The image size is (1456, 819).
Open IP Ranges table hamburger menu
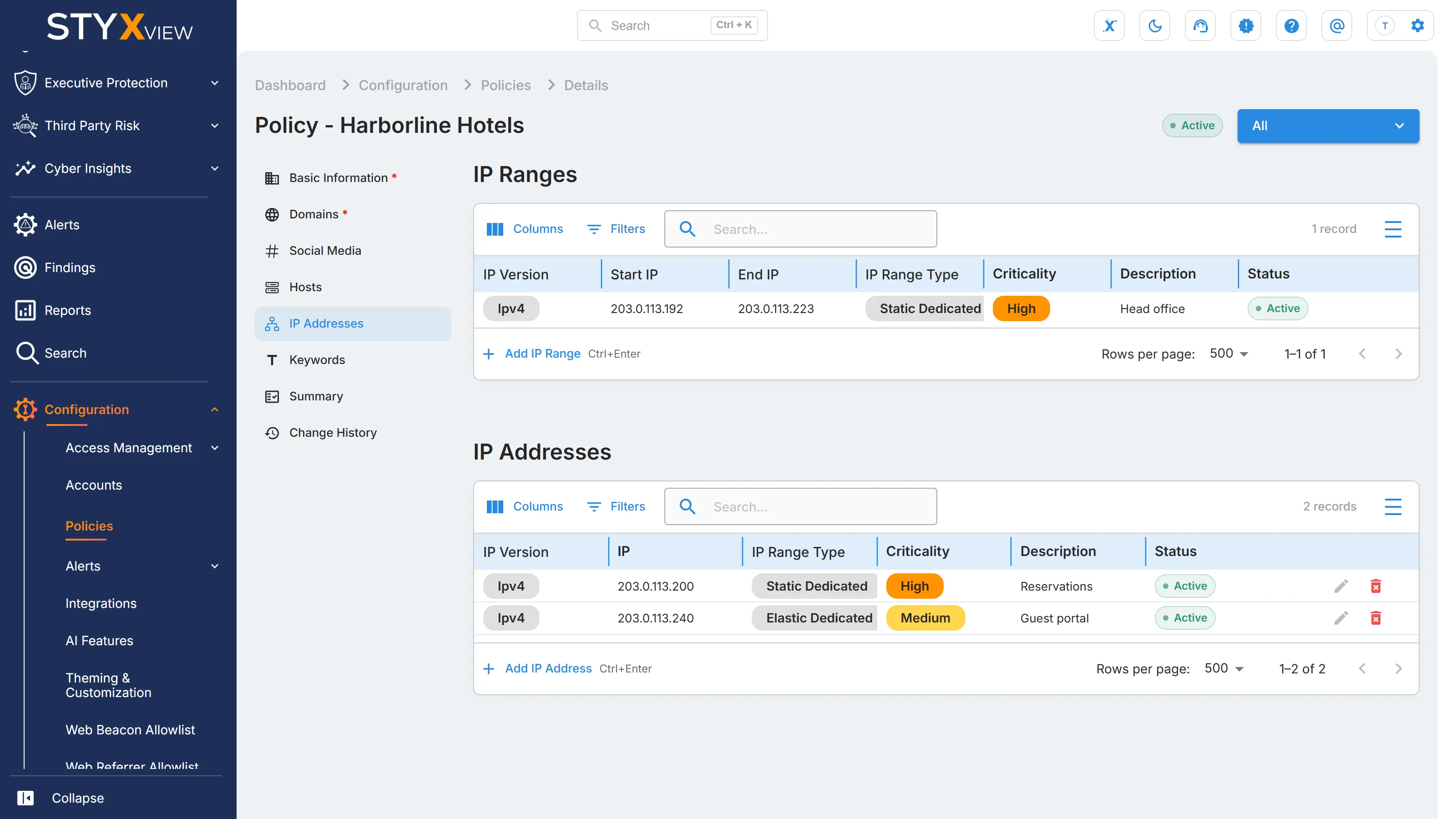1393,229
